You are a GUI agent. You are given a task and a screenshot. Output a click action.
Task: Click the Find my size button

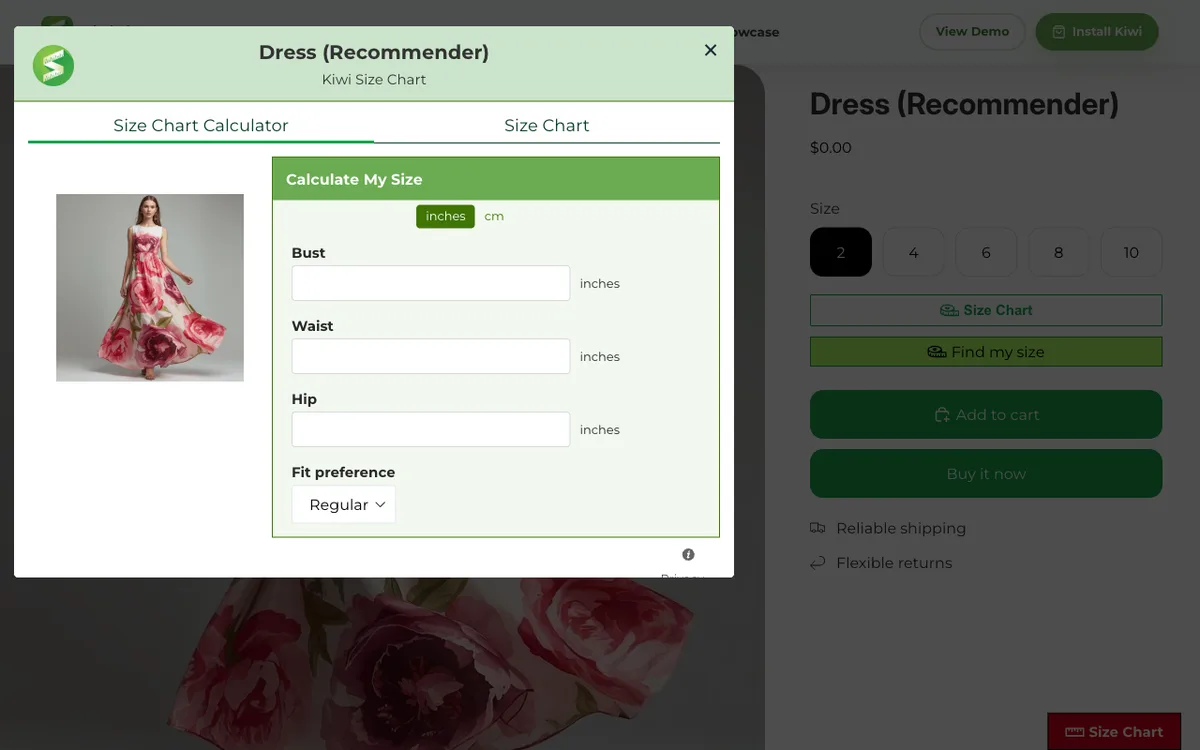[x=986, y=352]
